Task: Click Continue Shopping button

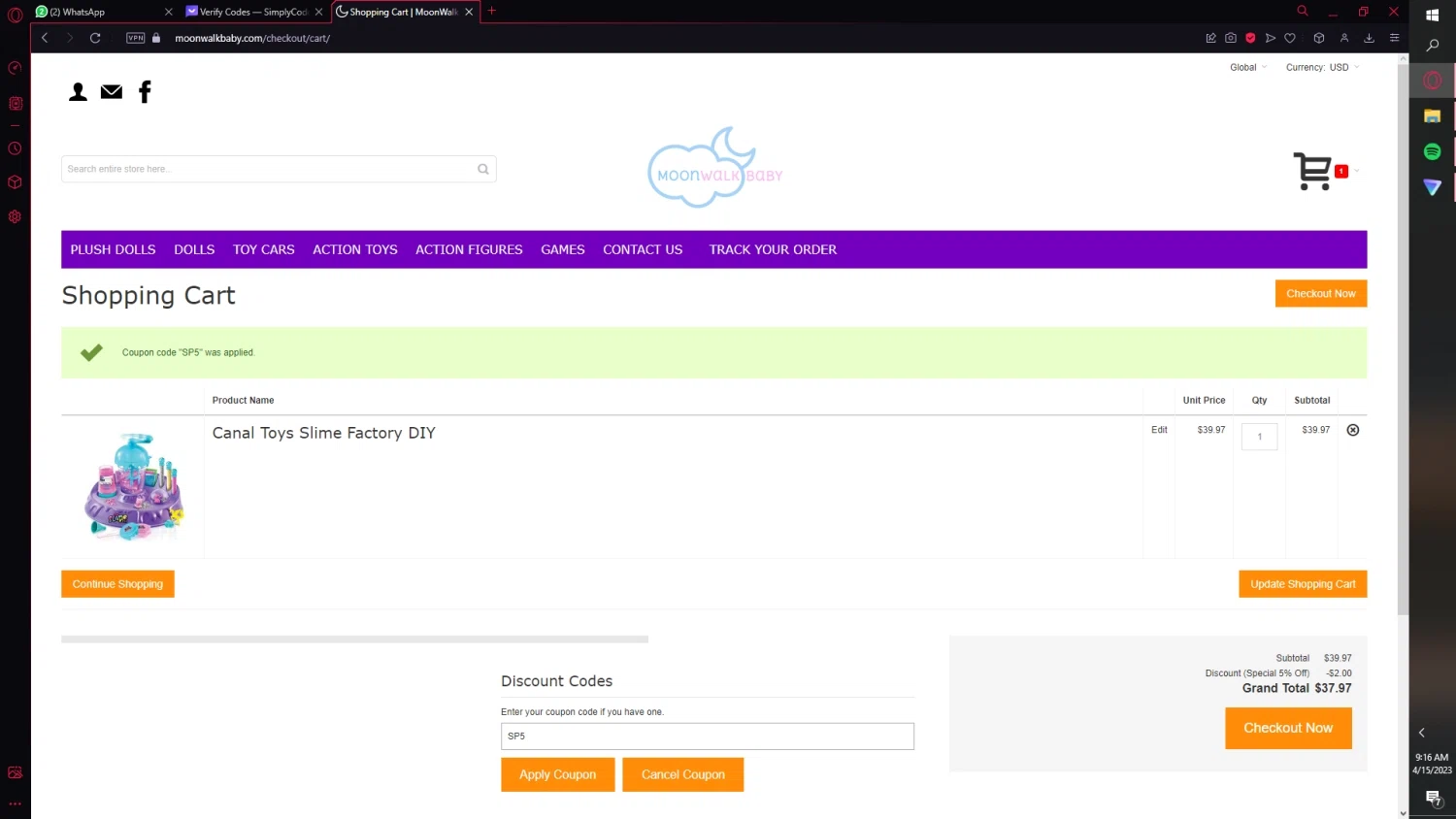Action: [117, 584]
